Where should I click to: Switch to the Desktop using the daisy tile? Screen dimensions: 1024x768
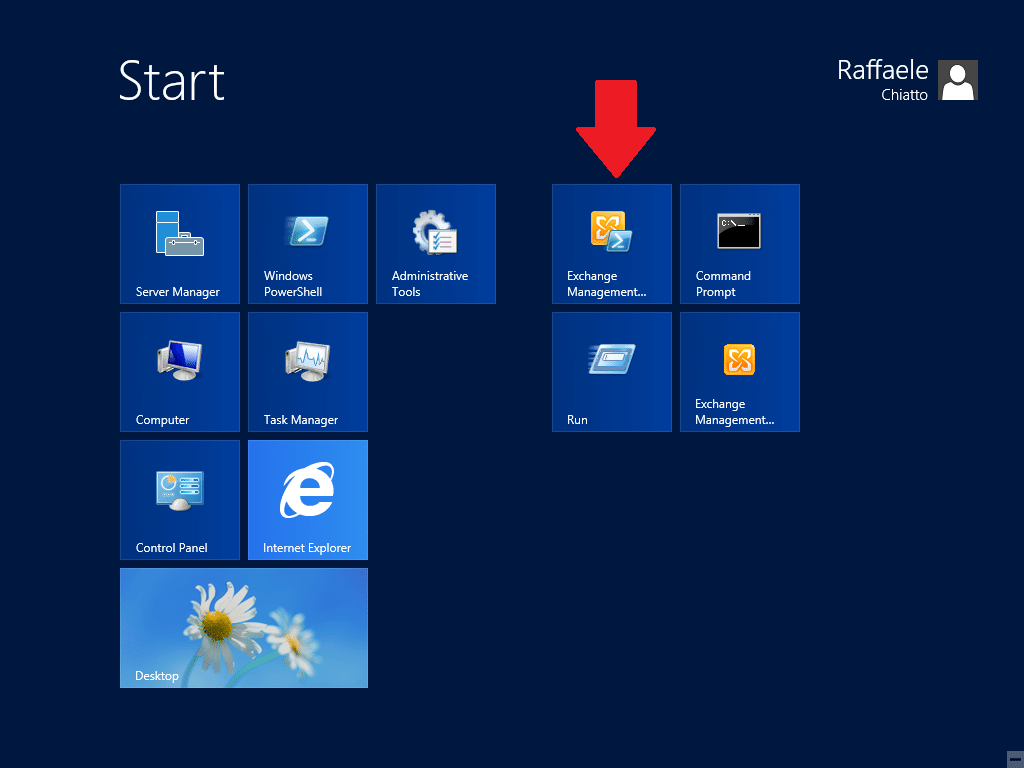pos(244,628)
